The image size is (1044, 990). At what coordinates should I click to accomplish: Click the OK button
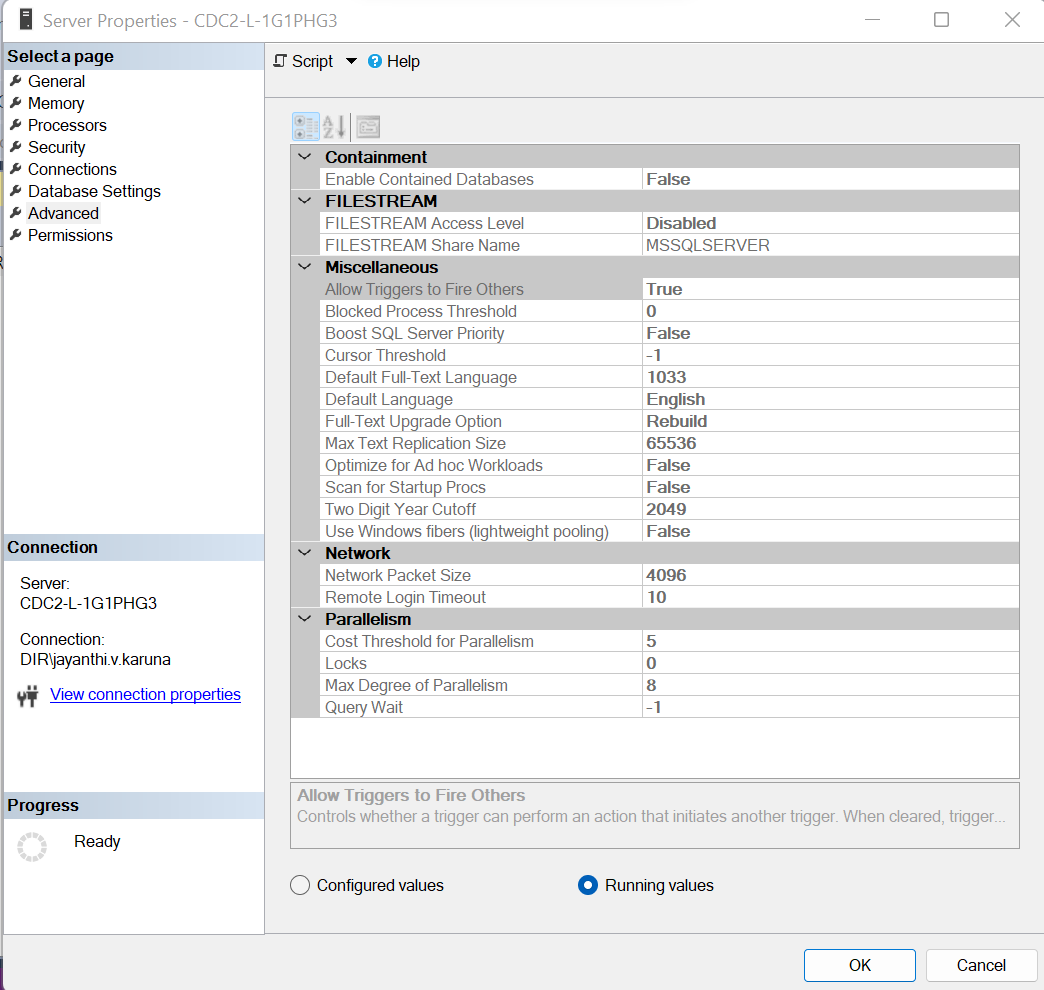click(860, 965)
